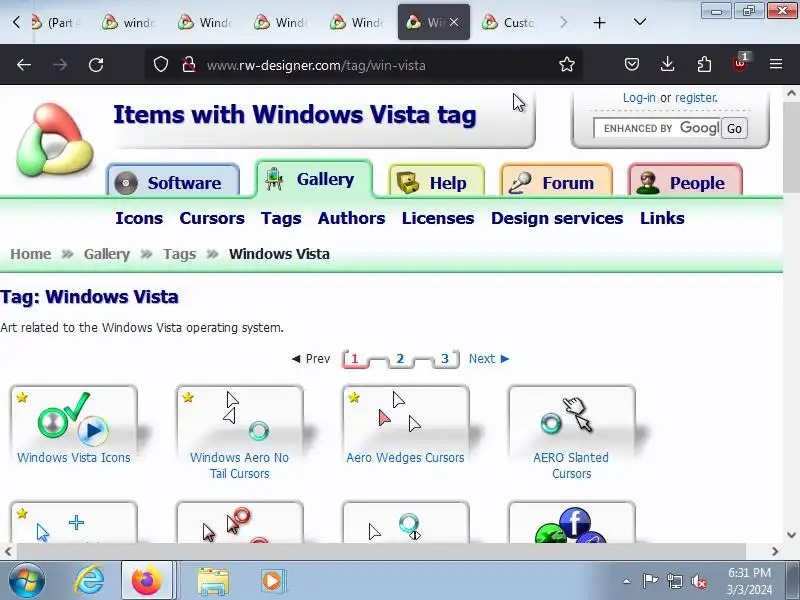This screenshot has width=800, height=600.
Task: Select page 1 of pagination
Action: tap(355, 359)
